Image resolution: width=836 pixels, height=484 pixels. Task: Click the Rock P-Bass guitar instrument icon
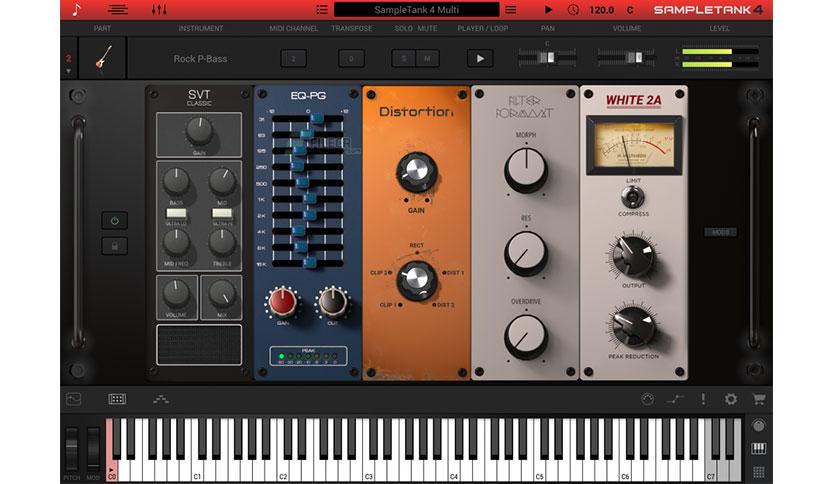[x=103, y=58]
